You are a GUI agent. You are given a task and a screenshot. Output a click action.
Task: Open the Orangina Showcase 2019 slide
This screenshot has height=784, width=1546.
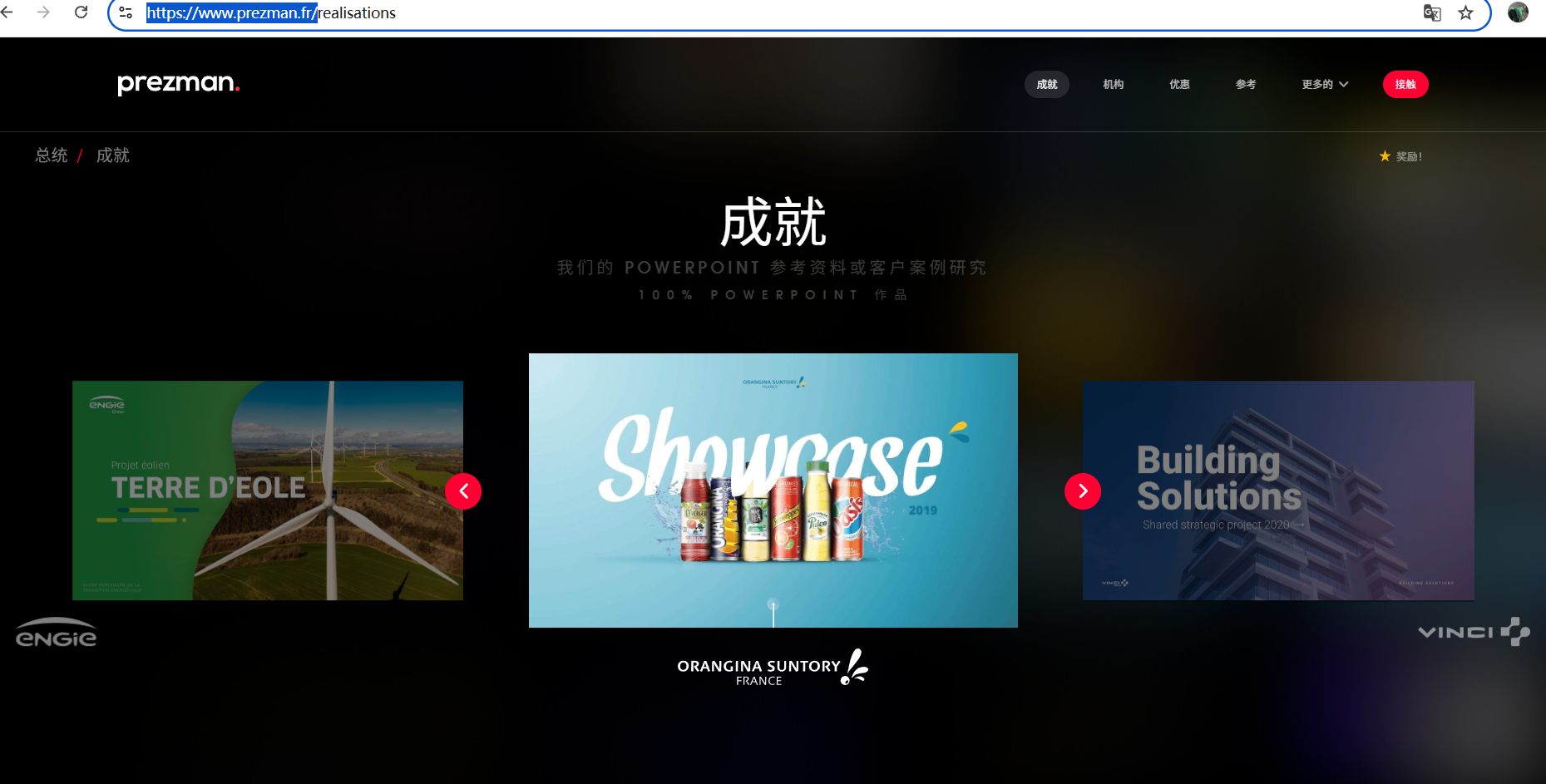(x=773, y=491)
